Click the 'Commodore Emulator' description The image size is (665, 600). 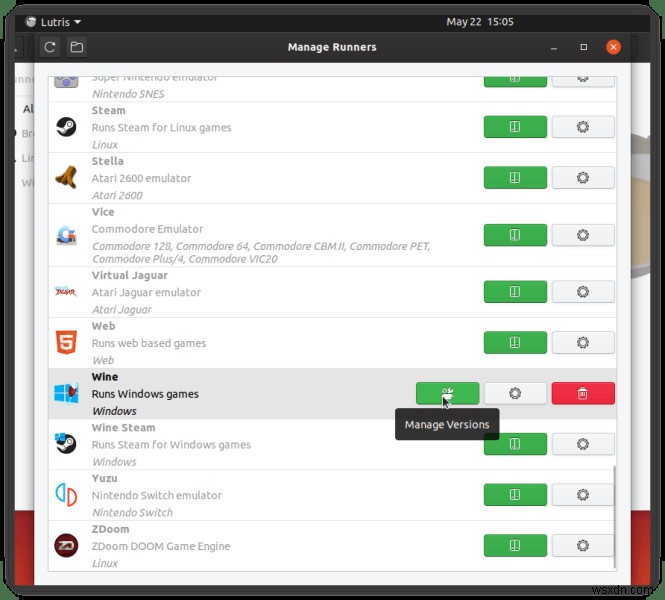pos(147,229)
